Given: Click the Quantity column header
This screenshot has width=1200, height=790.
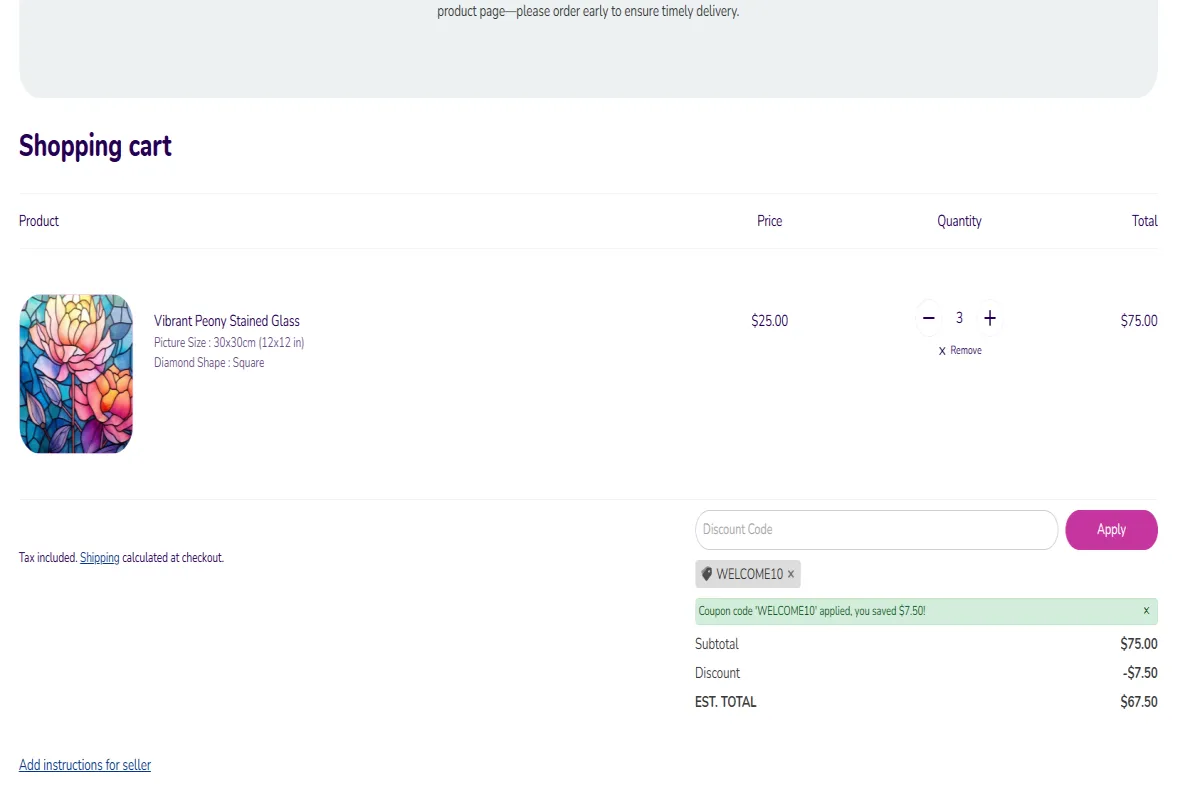Looking at the screenshot, I should pyautogui.click(x=959, y=221).
